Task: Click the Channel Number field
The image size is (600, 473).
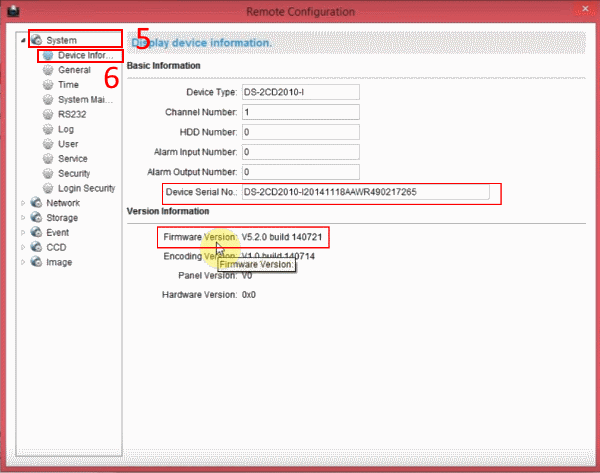Action: tap(299, 112)
